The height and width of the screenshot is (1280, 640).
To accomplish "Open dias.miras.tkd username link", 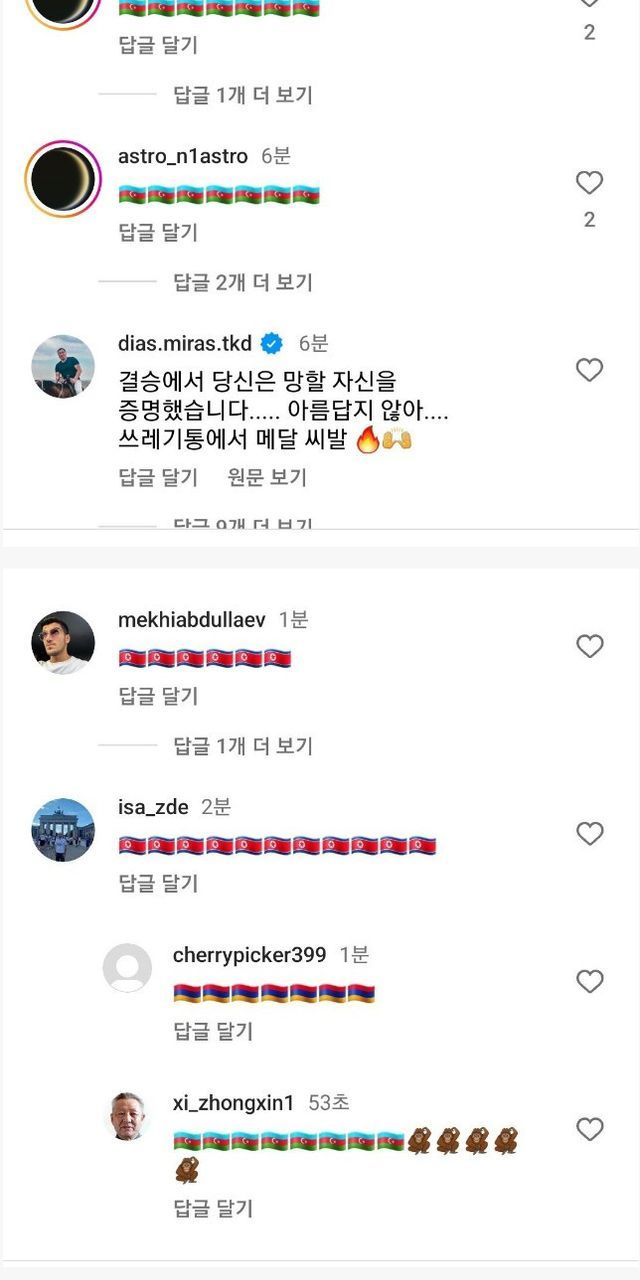I will (x=185, y=344).
